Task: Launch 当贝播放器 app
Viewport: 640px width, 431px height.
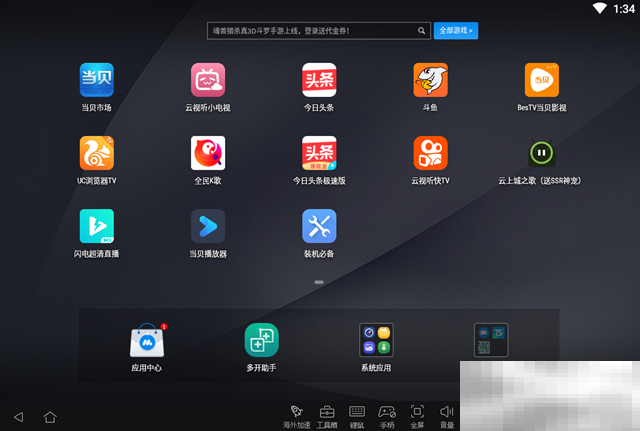Action: [x=208, y=226]
